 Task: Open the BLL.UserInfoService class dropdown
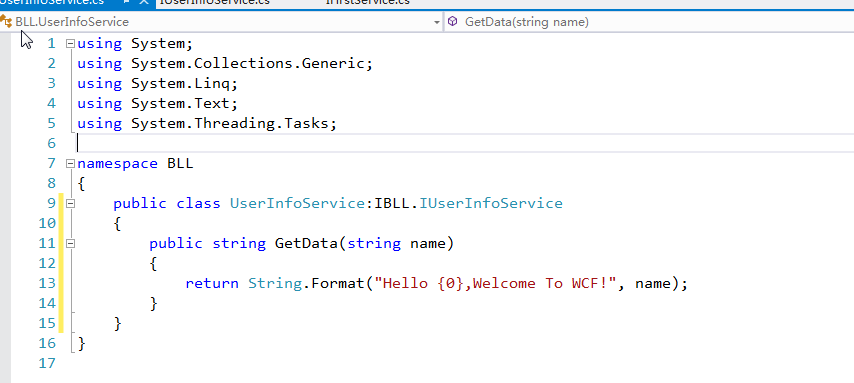tap(221, 22)
